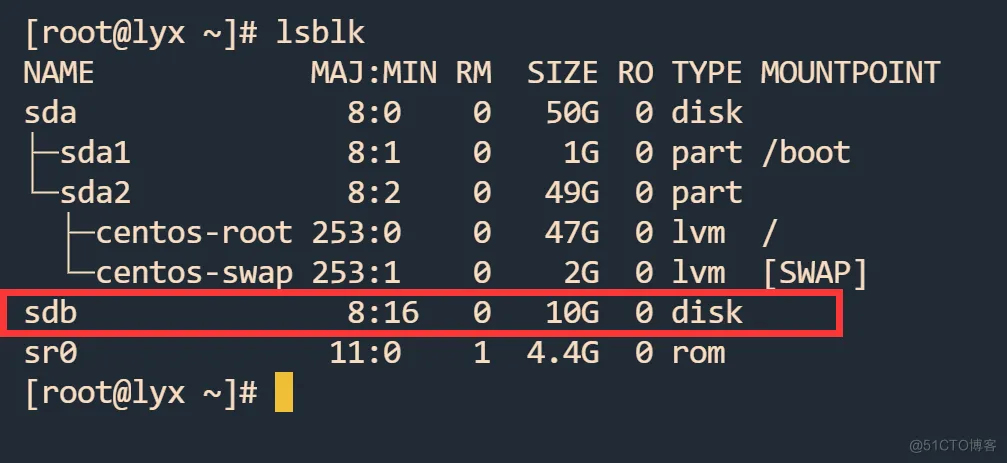Click the TYPE column header
Screen dimensions: 1007x463
[x=706, y=73]
